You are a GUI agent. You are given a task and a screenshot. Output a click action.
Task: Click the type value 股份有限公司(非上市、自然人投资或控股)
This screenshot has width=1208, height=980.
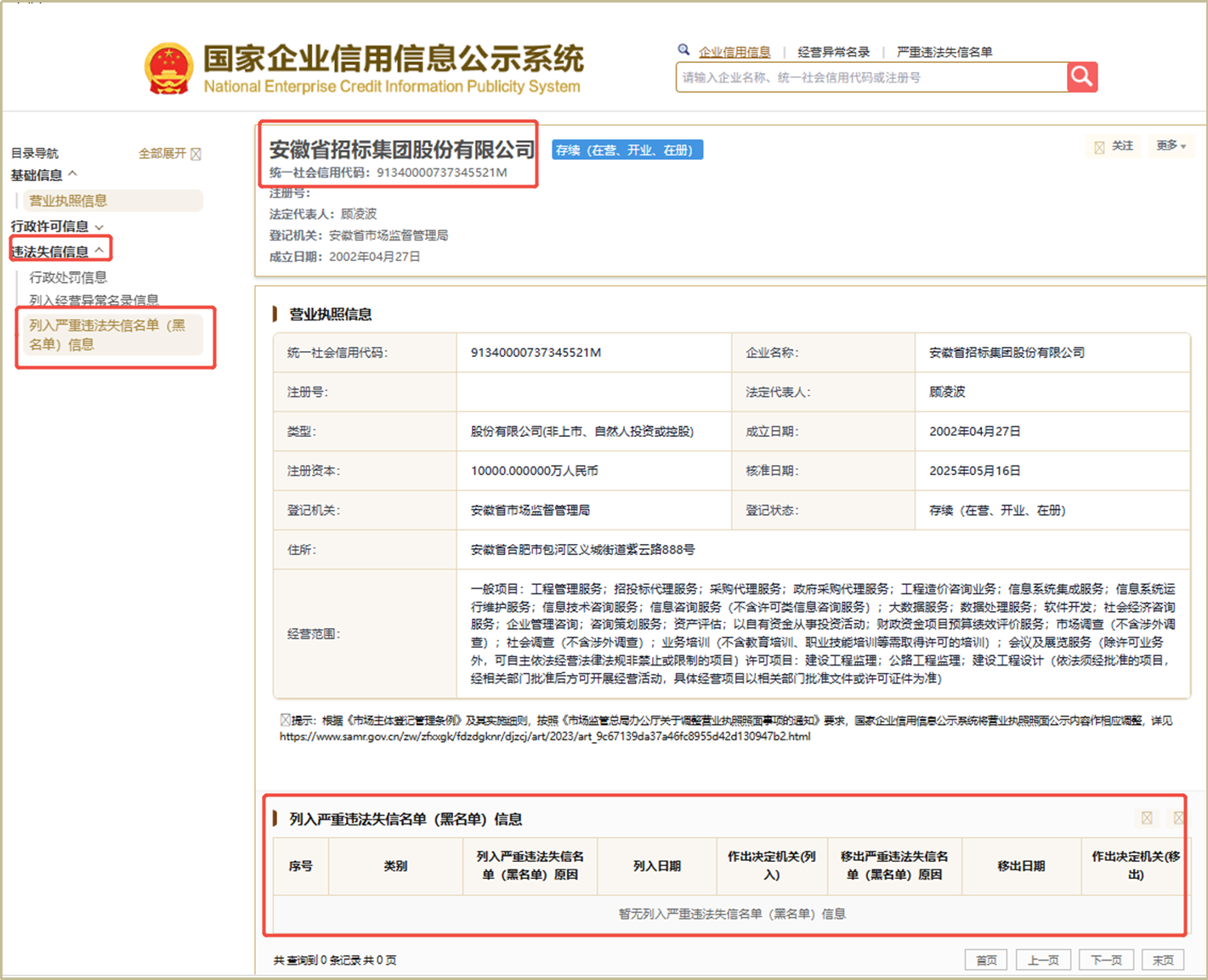582,431
